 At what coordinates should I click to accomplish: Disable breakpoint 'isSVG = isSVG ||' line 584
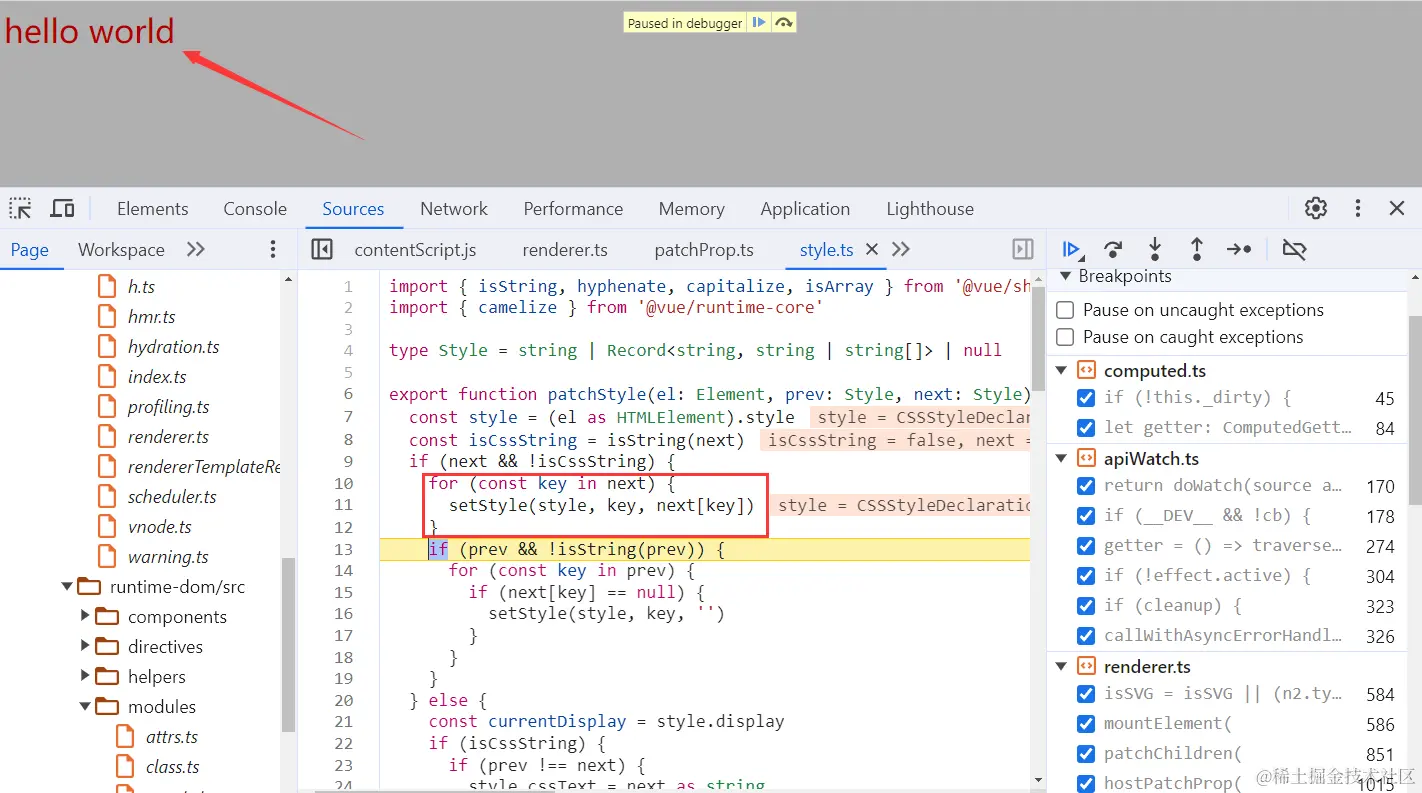[1086, 694]
